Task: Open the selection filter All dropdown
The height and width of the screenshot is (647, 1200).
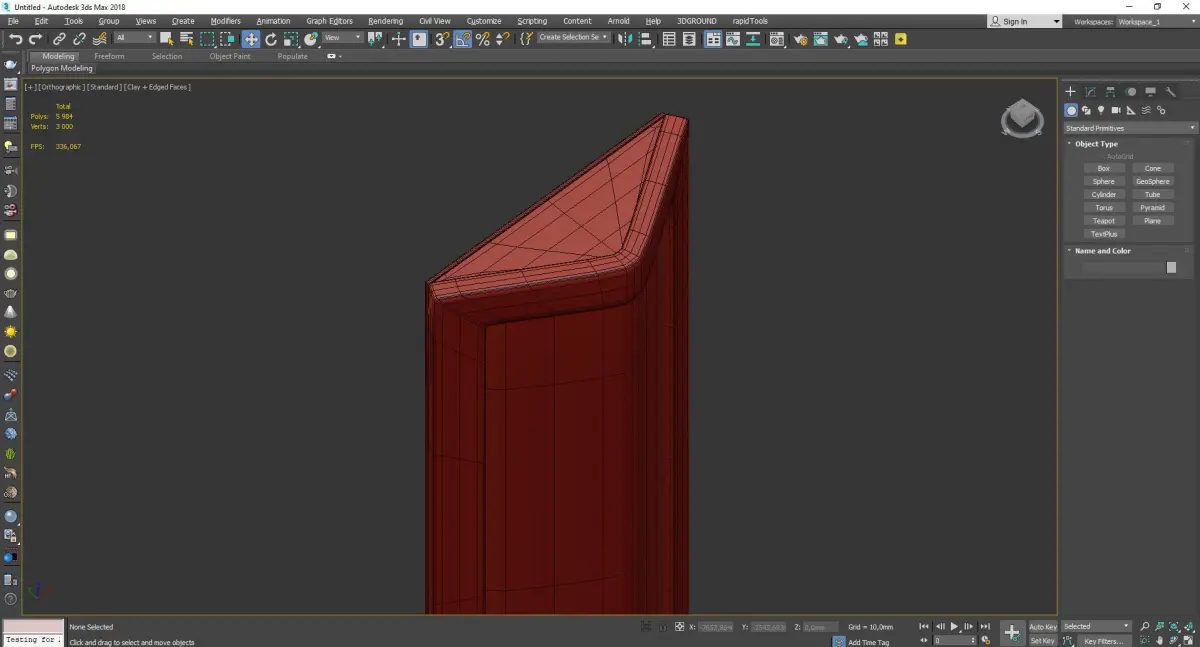Action: pos(134,38)
